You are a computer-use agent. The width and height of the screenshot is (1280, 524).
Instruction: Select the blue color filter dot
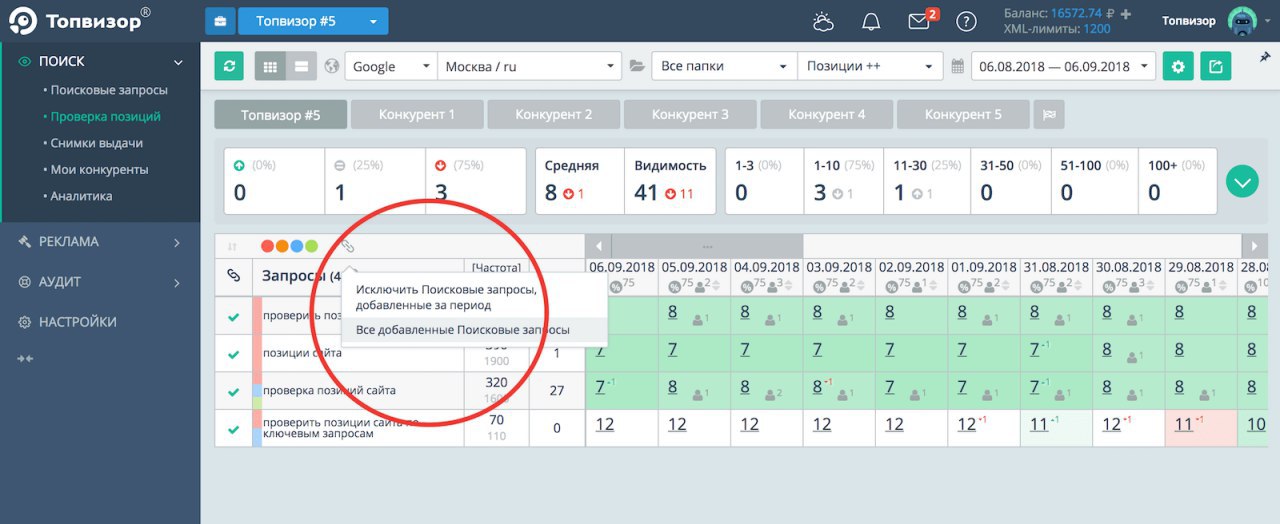click(x=297, y=246)
